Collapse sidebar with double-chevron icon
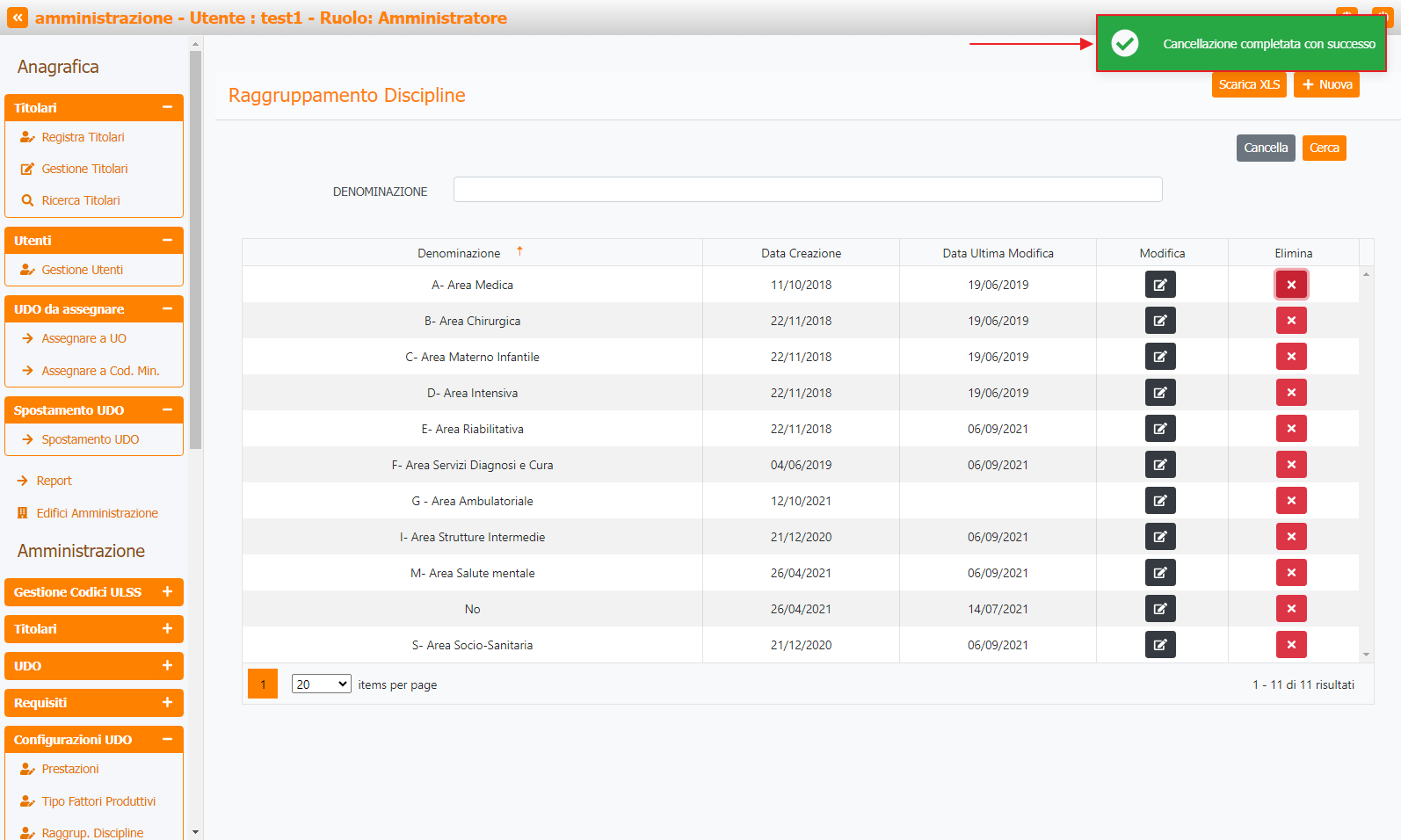Image resolution: width=1401 pixels, height=840 pixels. 18,18
